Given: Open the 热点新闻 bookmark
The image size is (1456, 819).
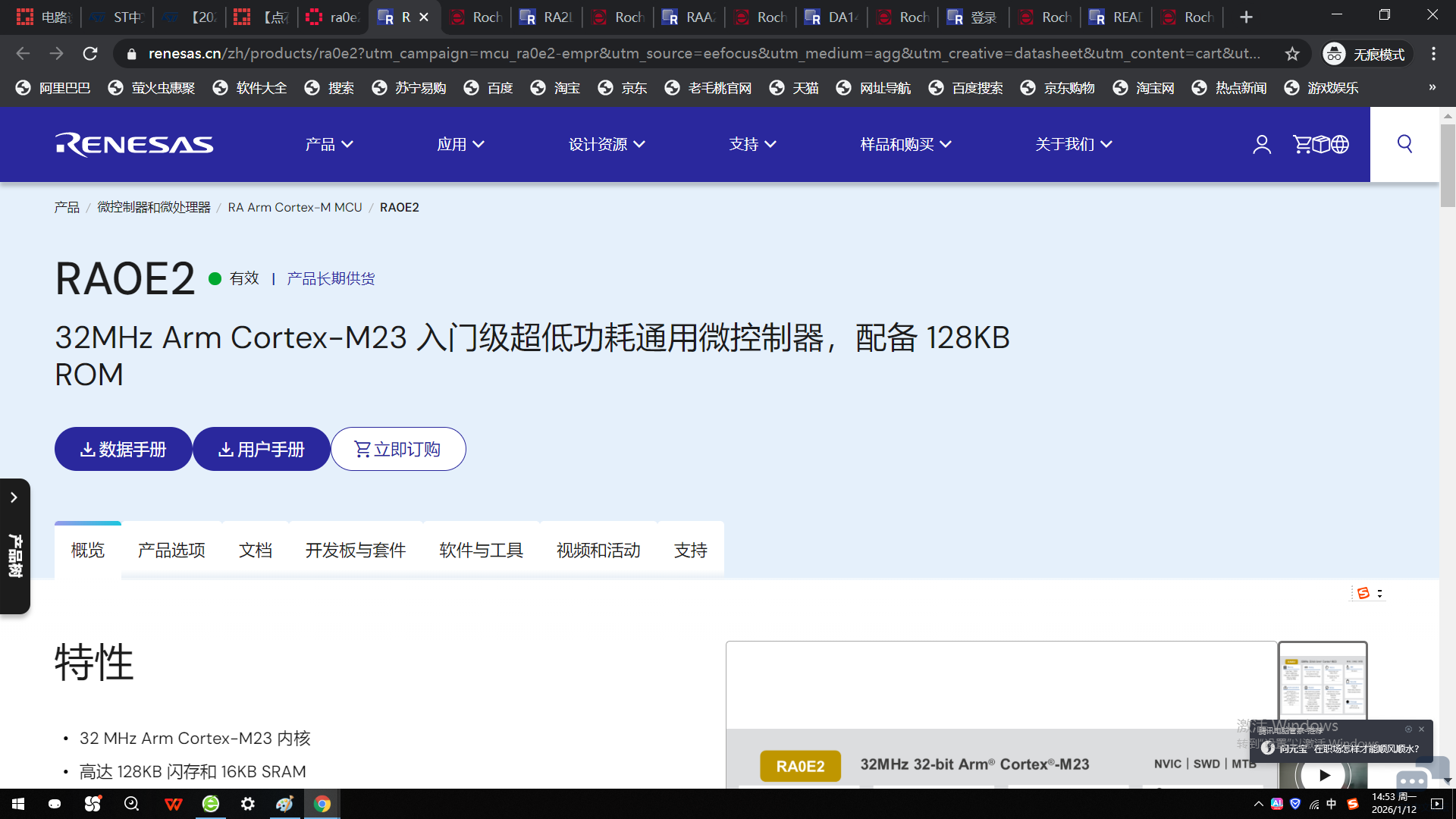Looking at the screenshot, I should pyautogui.click(x=1229, y=88).
